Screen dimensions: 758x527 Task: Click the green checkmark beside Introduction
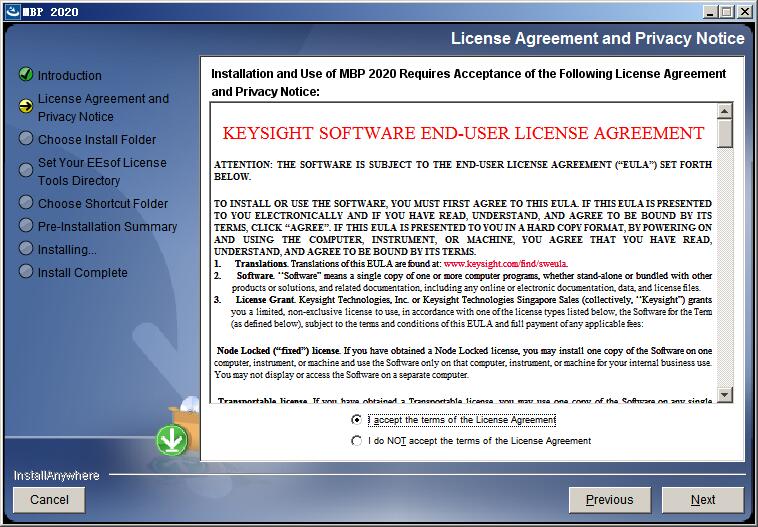point(26,74)
